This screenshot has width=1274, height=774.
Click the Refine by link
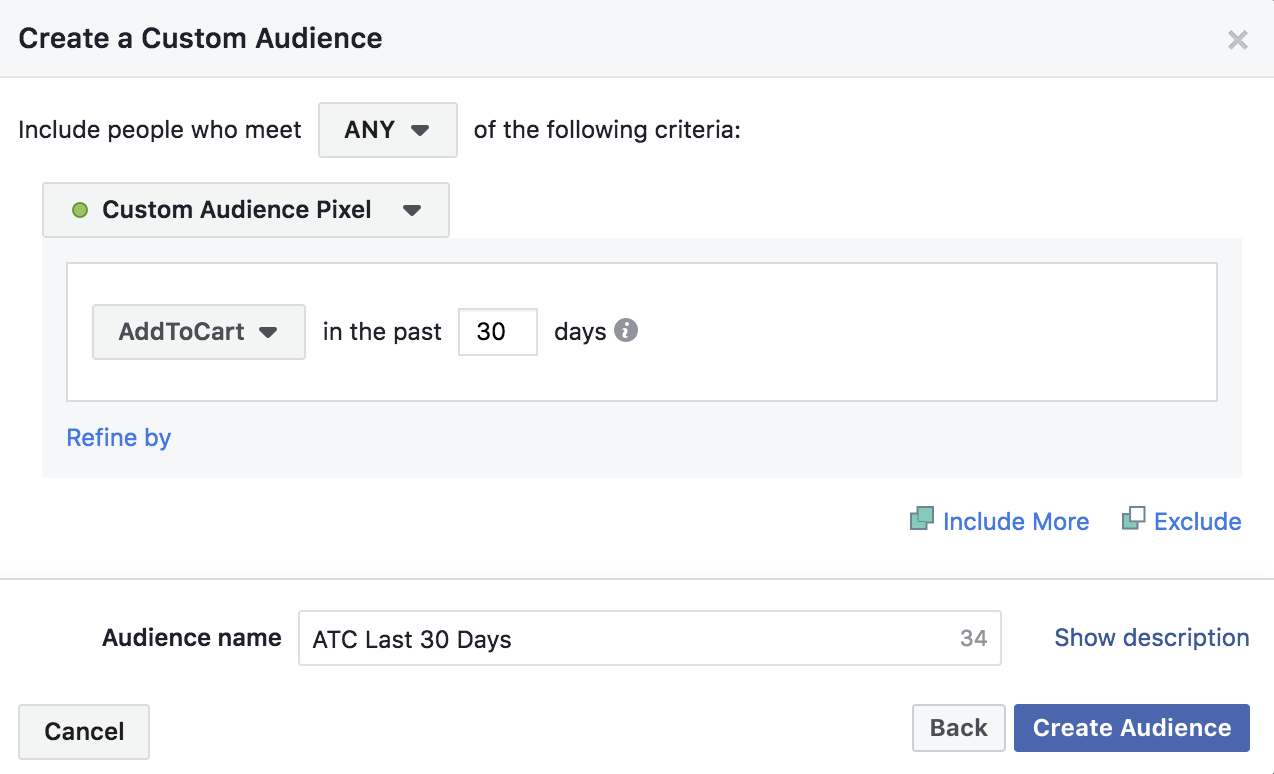119,438
